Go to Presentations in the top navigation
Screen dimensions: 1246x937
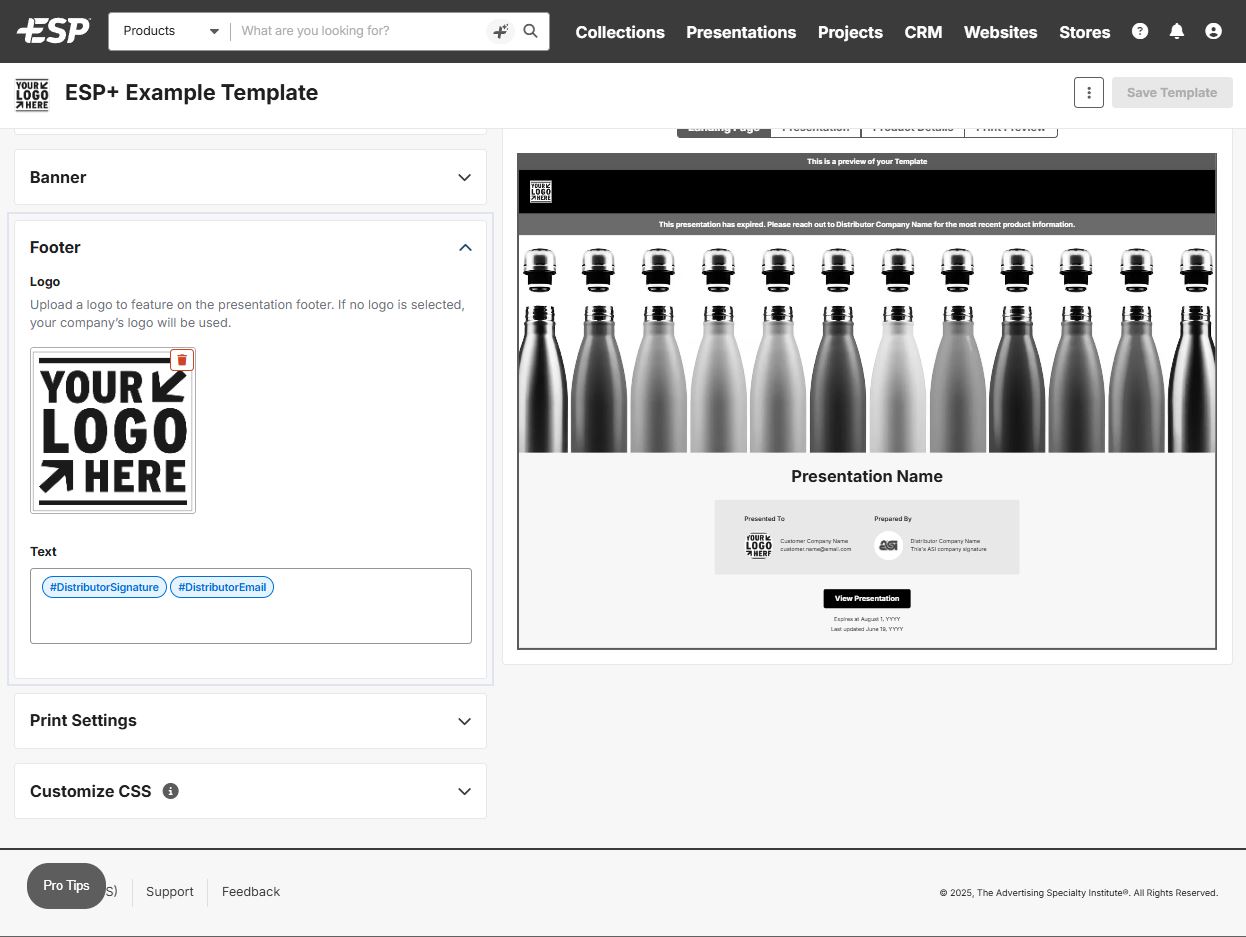(x=741, y=32)
